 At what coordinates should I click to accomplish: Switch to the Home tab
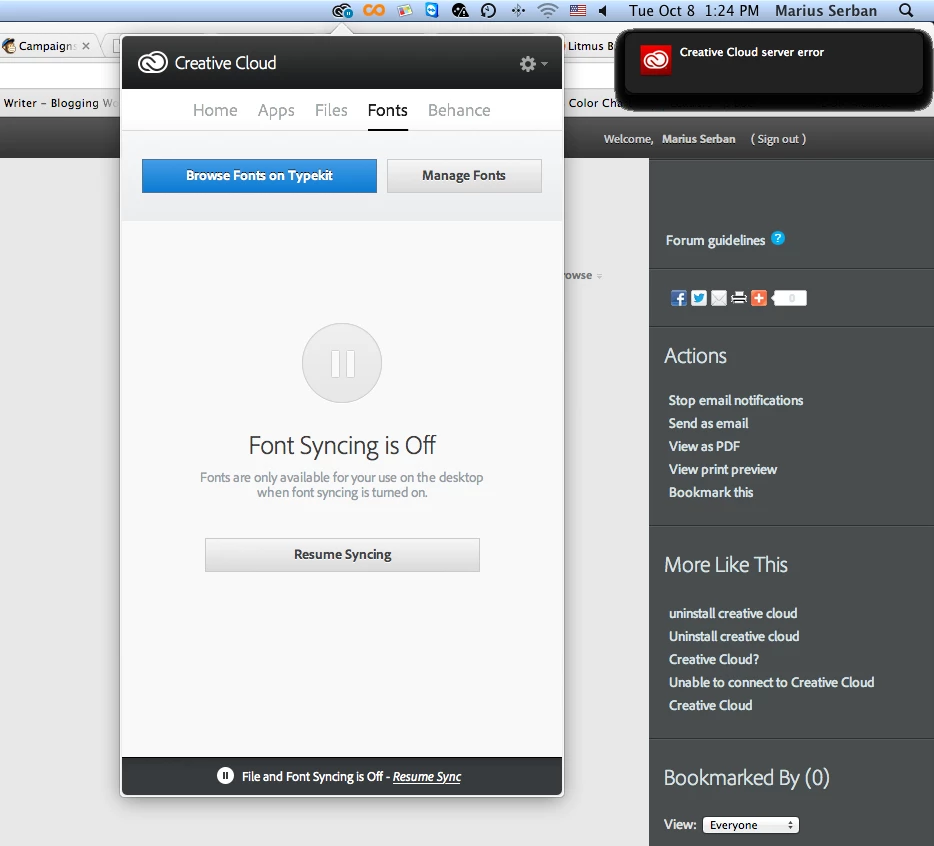click(215, 110)
